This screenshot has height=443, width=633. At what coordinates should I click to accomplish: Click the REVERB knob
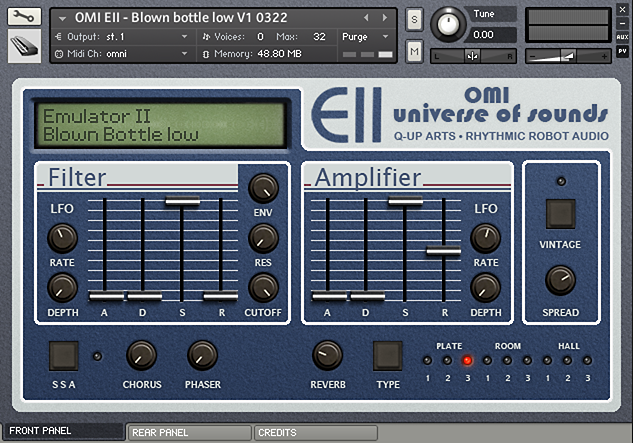[x=326, y=354]
